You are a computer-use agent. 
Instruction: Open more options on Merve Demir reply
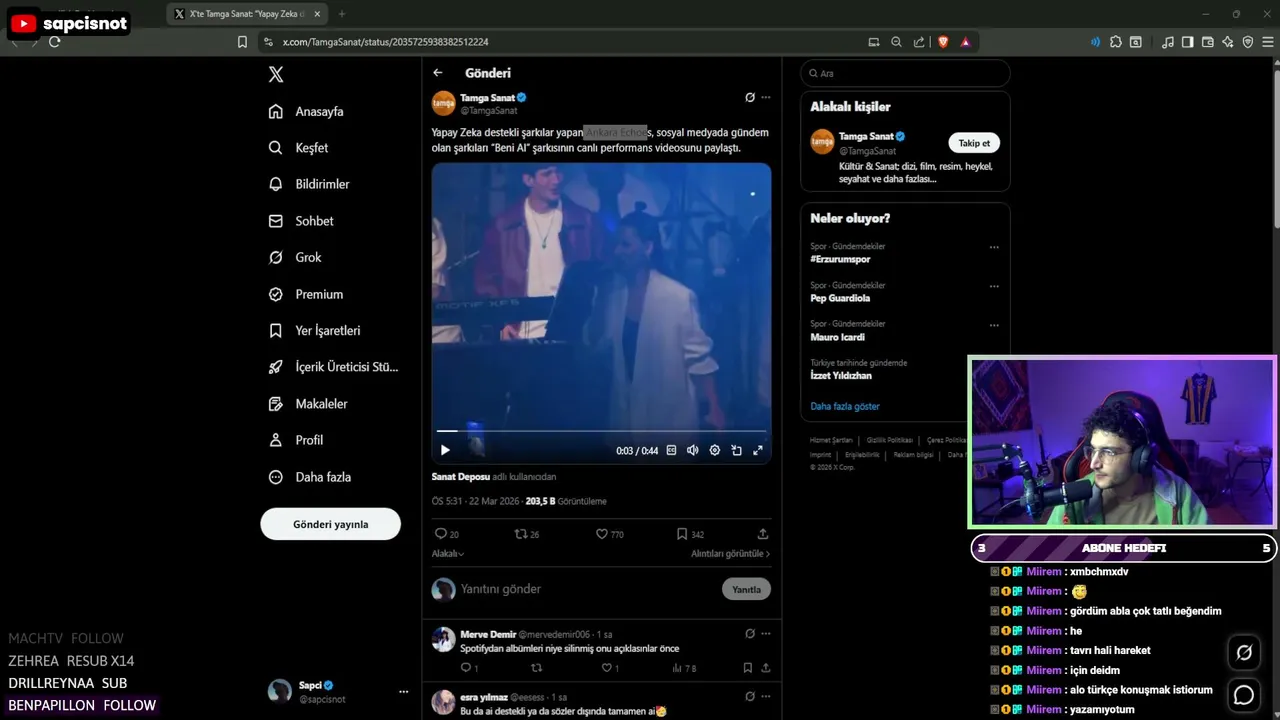pos(766,634)
